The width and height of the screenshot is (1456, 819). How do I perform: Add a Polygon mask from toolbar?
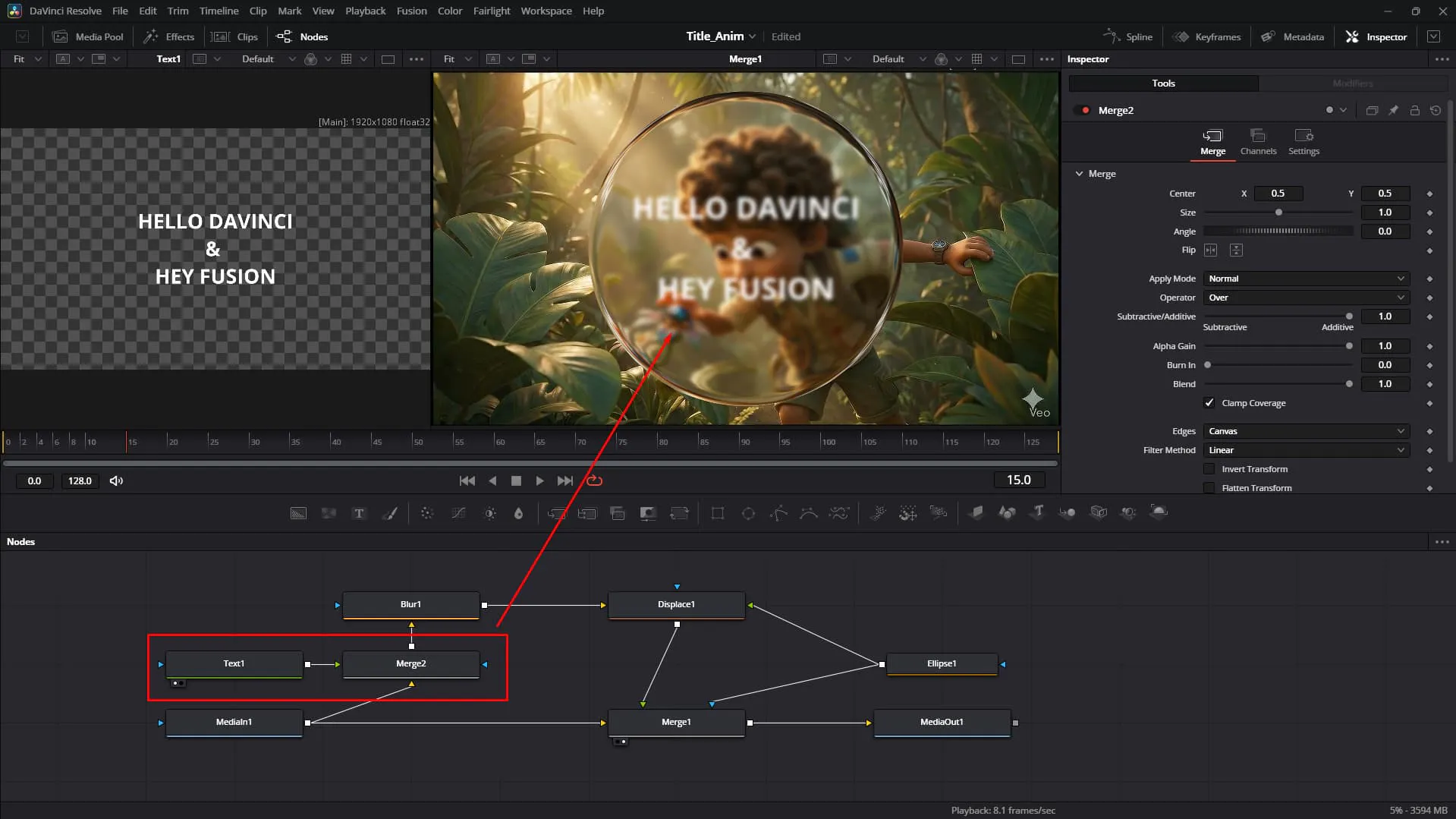click(x=778, y=513)
